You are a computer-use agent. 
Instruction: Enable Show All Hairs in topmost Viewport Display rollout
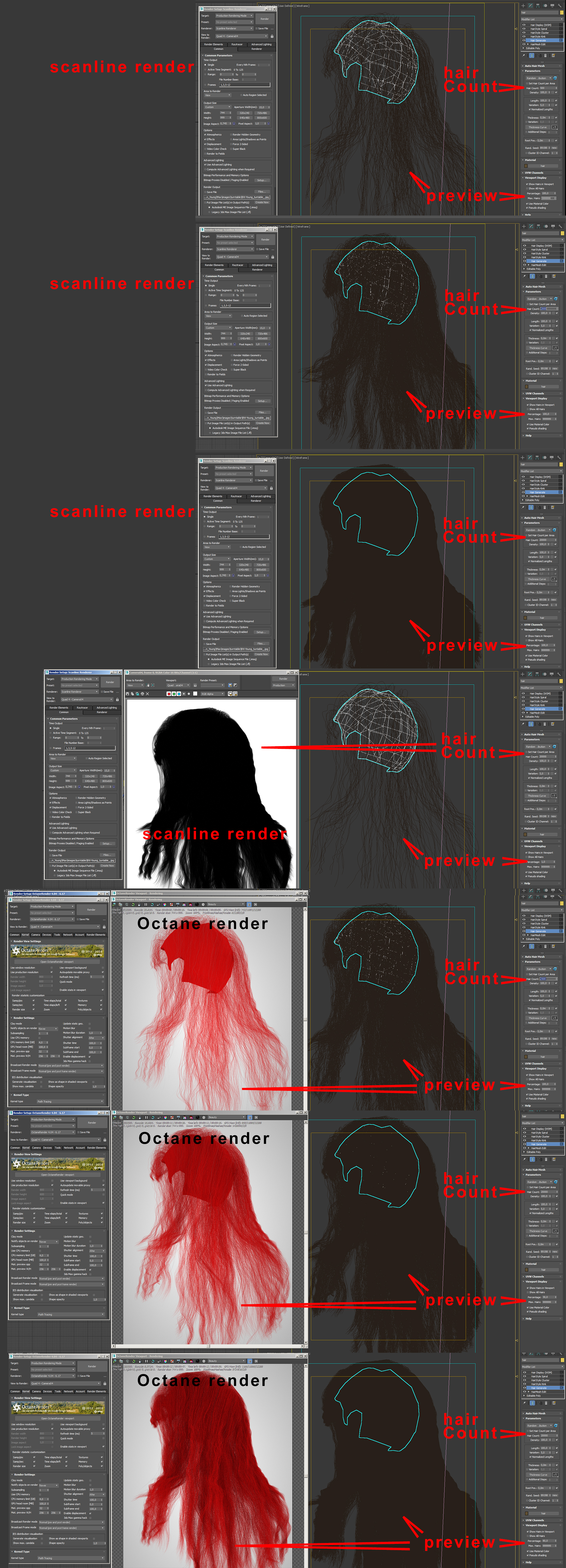526,189
